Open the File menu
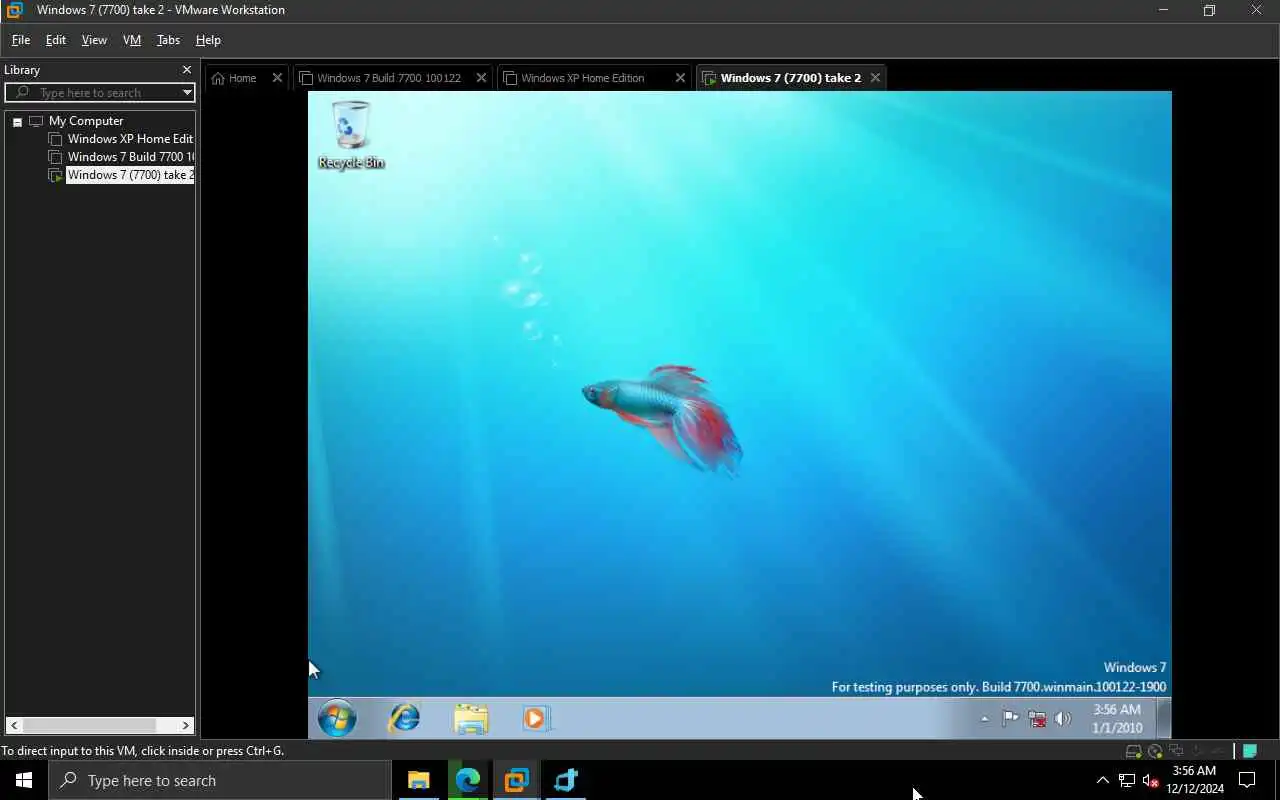This screenshot has height=800, width=1280. [x=20, y=40]
